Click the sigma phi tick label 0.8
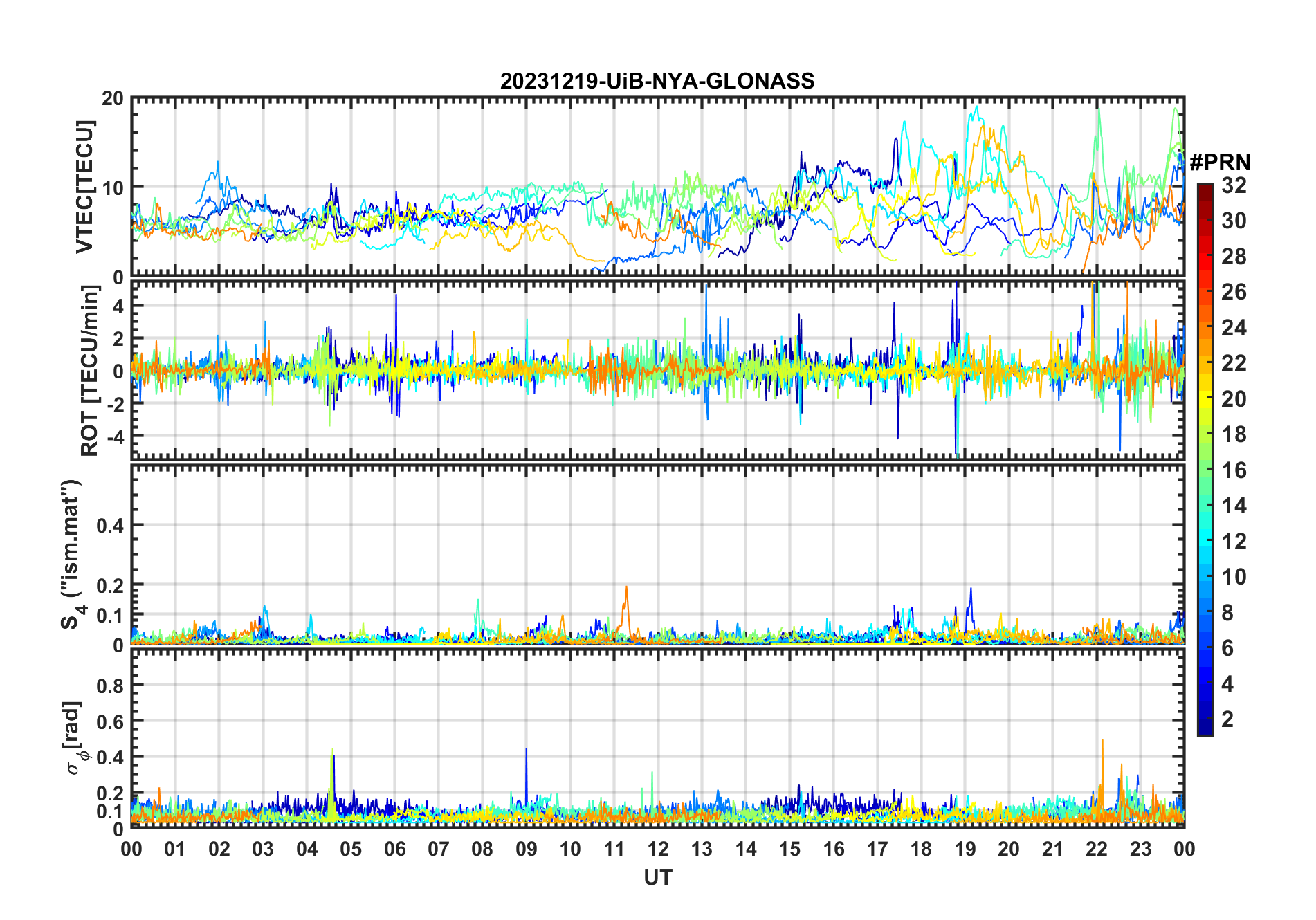 110,686
